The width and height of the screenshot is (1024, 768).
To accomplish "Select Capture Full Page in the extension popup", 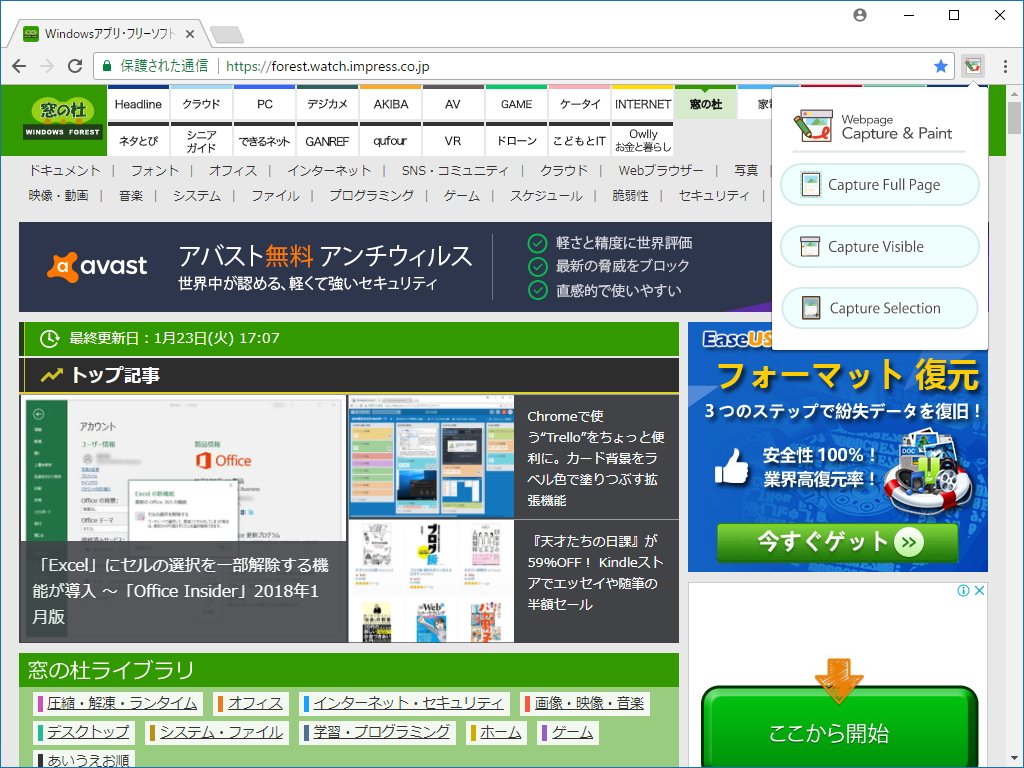I will click(x=879, y=185).
